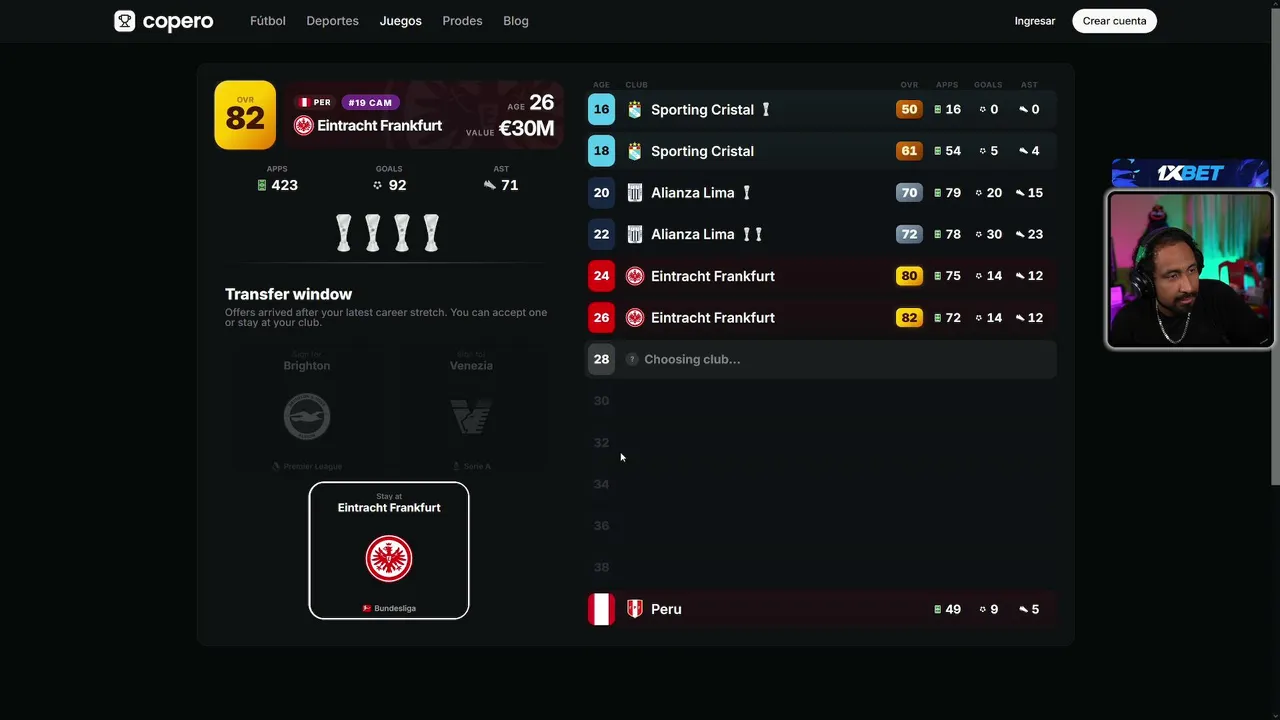Click the streamer webcam thumbnail

tap(1190, 270)
